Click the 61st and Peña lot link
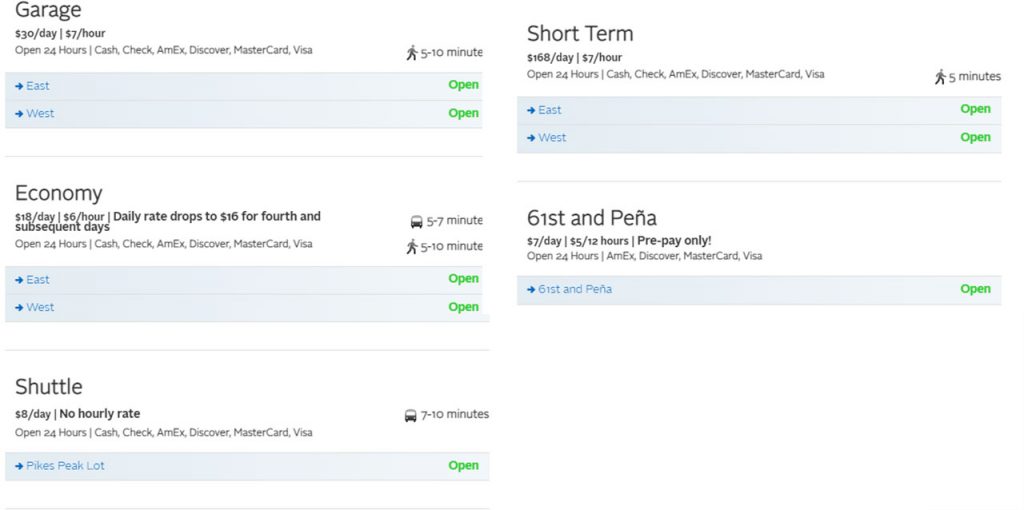The image size is (1024, 510). (x=575, y=290)
